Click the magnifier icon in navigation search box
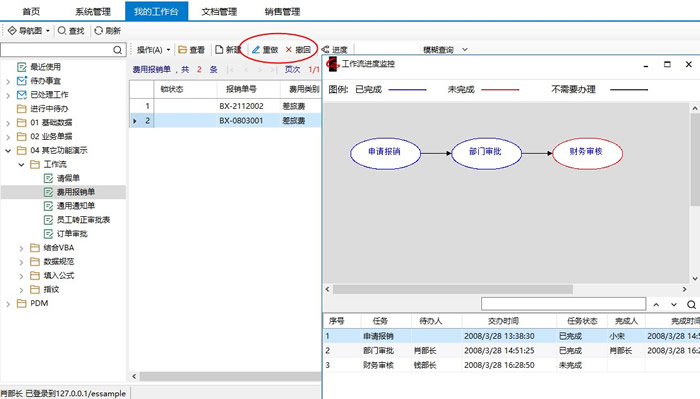Image resolution: width=700 pixels, height=399 pixels. (x=117, y=50)
